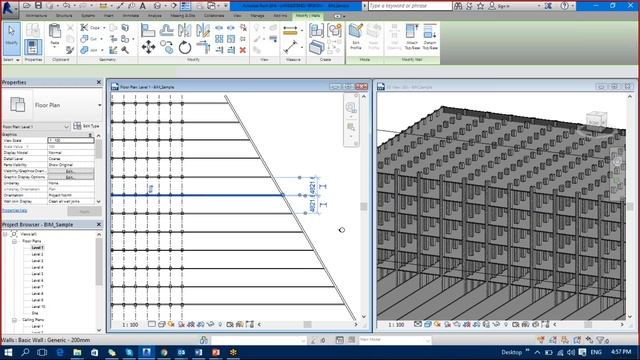Click the Paste clipboard icon
Image resolution: width=640 pixels, height=360 pixels.
(54, 32)
